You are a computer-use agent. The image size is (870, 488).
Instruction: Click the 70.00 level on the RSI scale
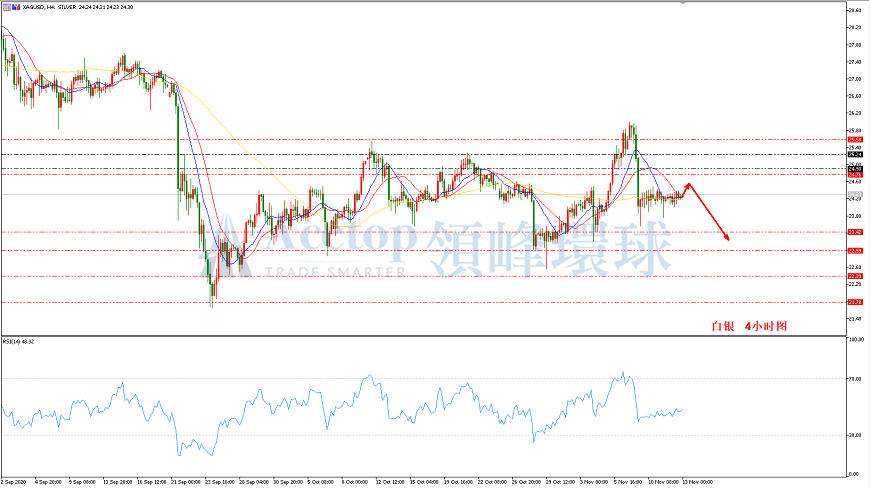click(x=855, y=379)
